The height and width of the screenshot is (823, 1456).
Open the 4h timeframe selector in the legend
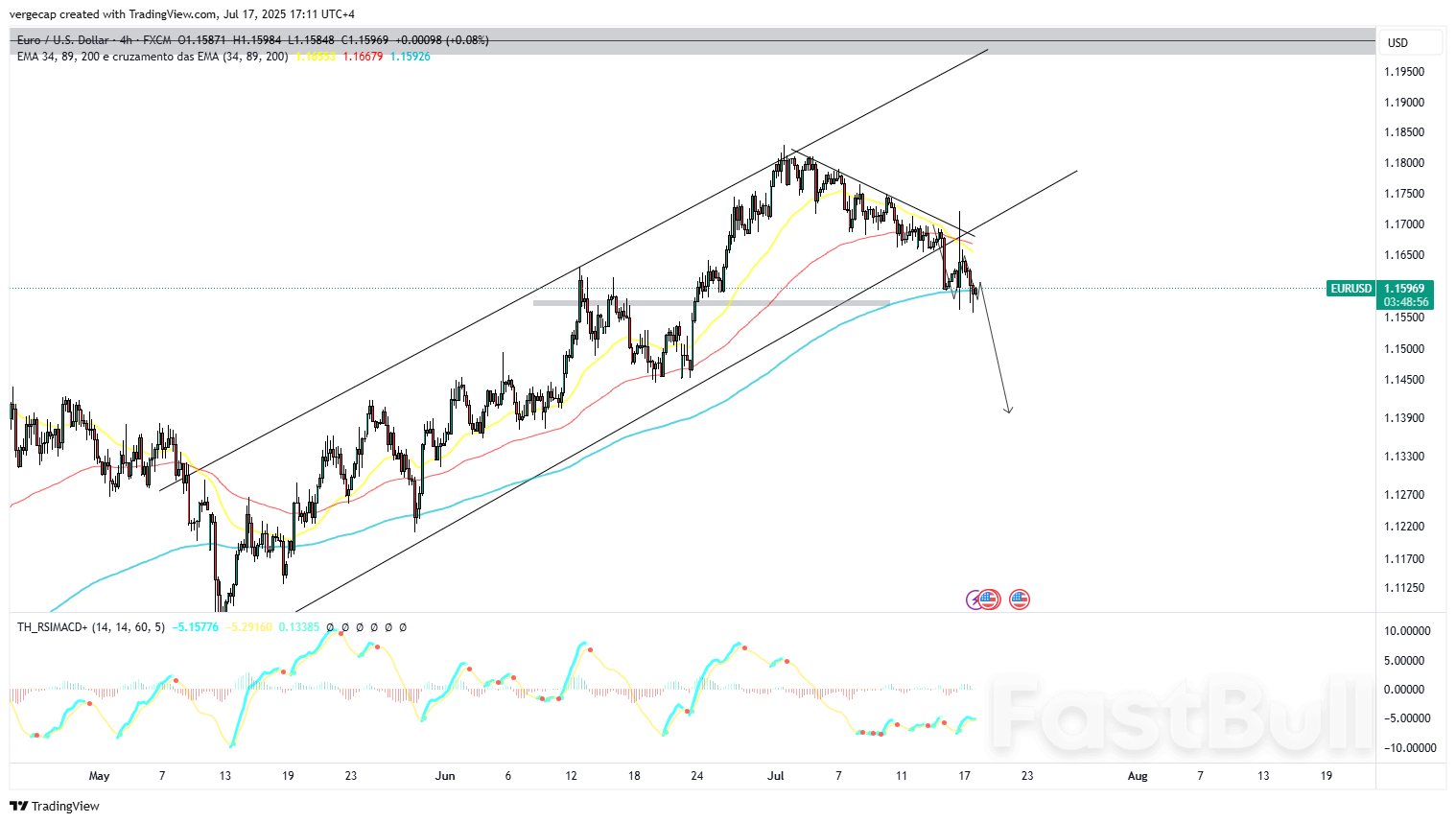(126, 40)
